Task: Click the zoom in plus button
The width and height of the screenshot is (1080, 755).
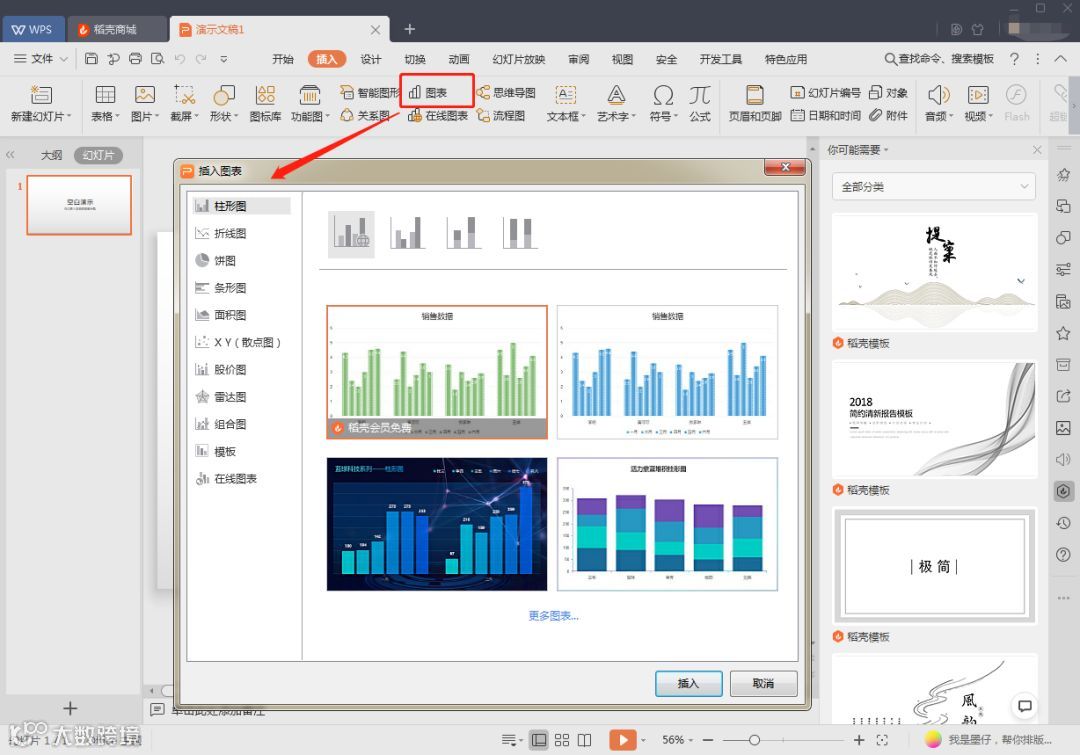Action: (x=859, y=740)
